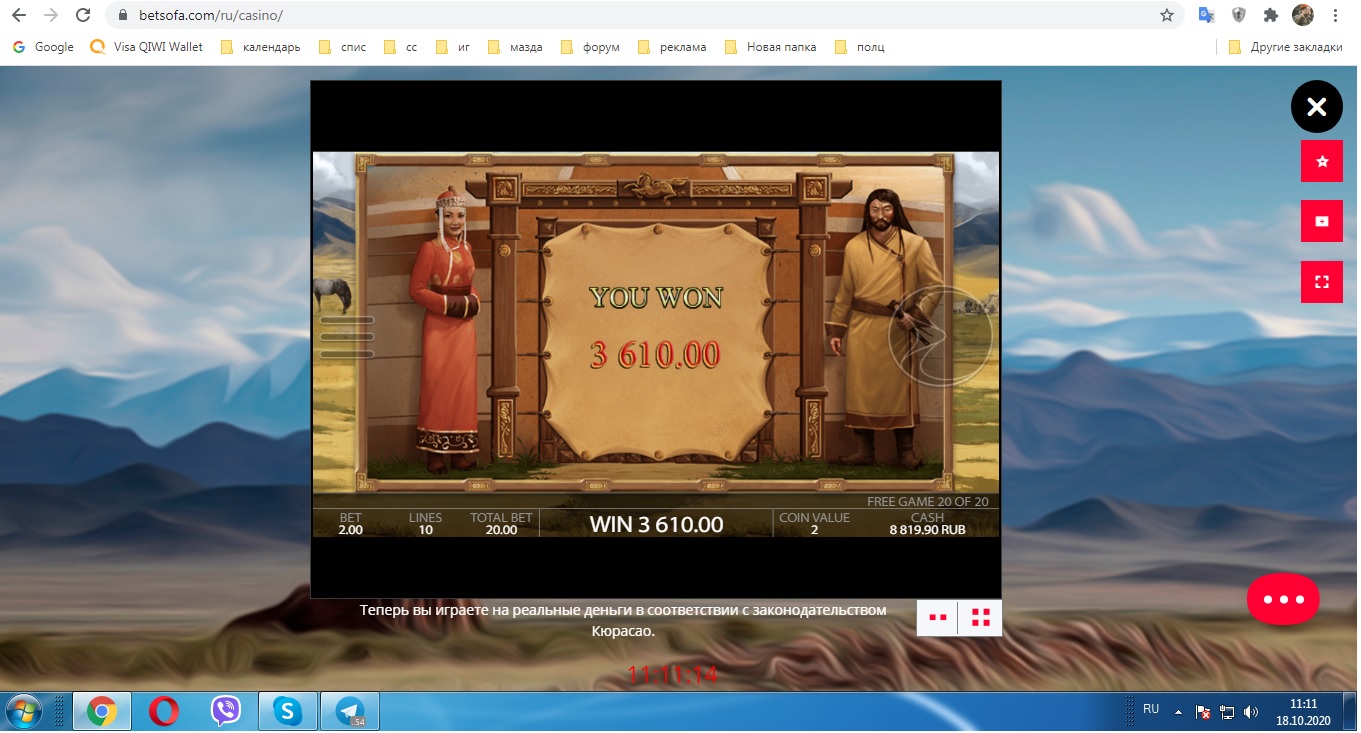Click the TOTAL BET 20.00 value
This screenshot has height=733, width=1361.
click(501, 530)
